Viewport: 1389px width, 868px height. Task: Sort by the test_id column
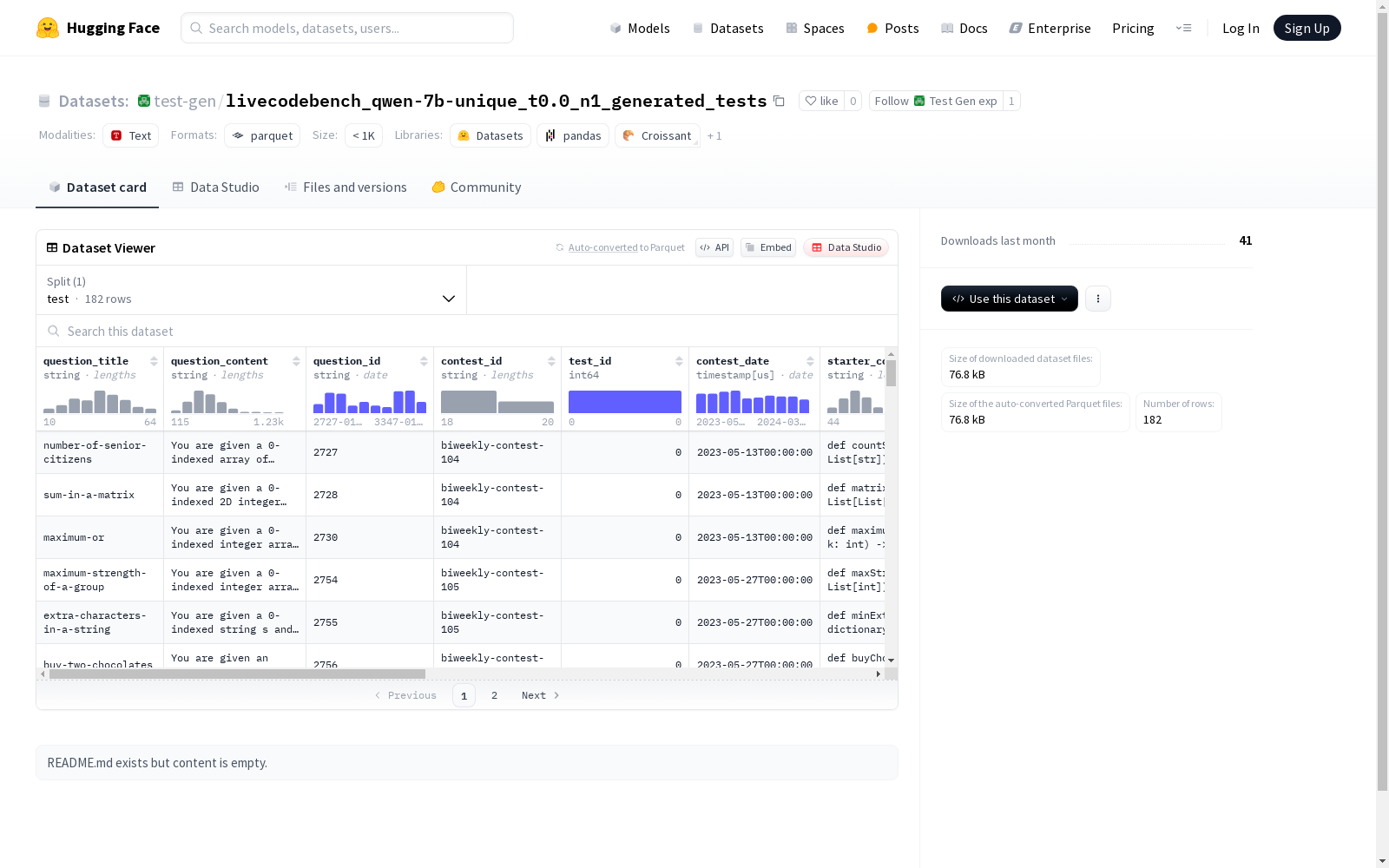(x=679, y=361)
